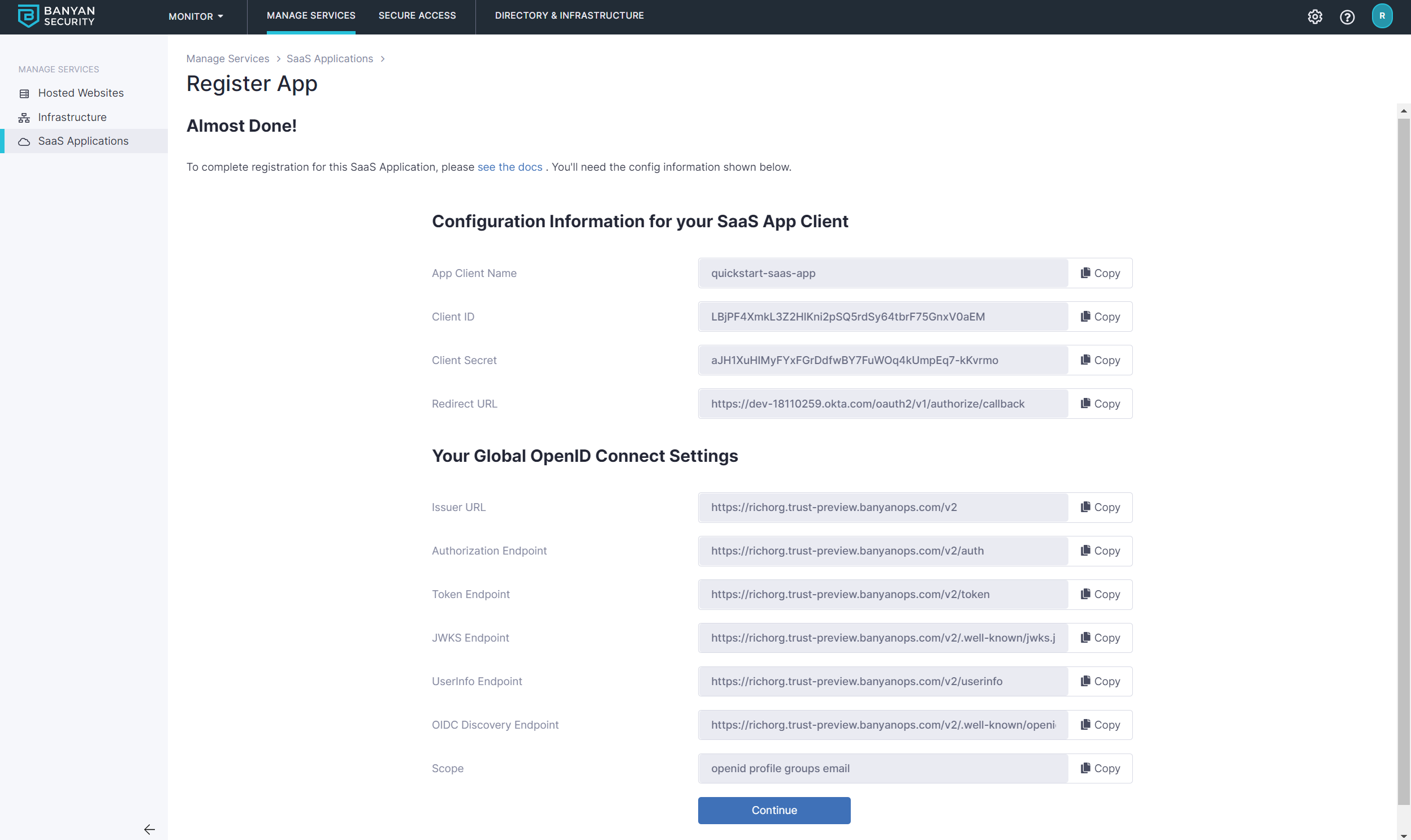This screenshot has width=1411, height=840.
Task: Open the help question mark icon
Action: click(1347, 17)
